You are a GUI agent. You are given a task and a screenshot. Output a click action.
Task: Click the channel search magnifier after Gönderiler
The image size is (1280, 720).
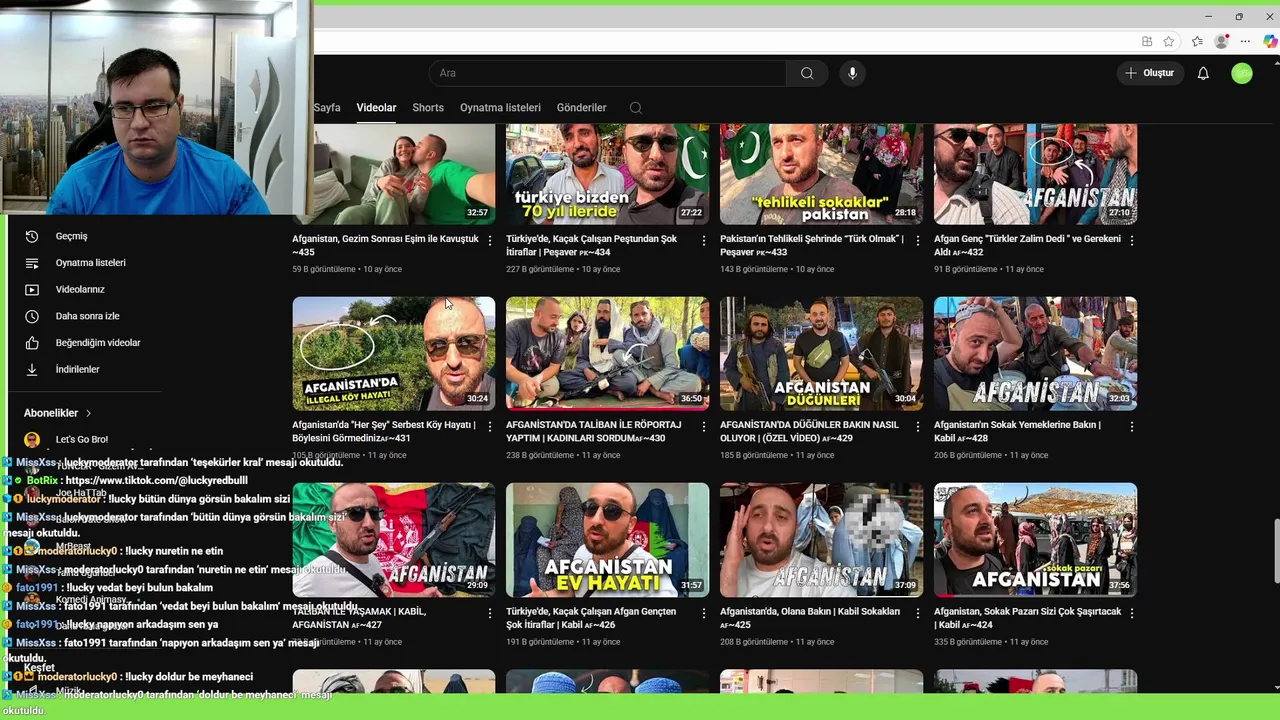(635, 108)
